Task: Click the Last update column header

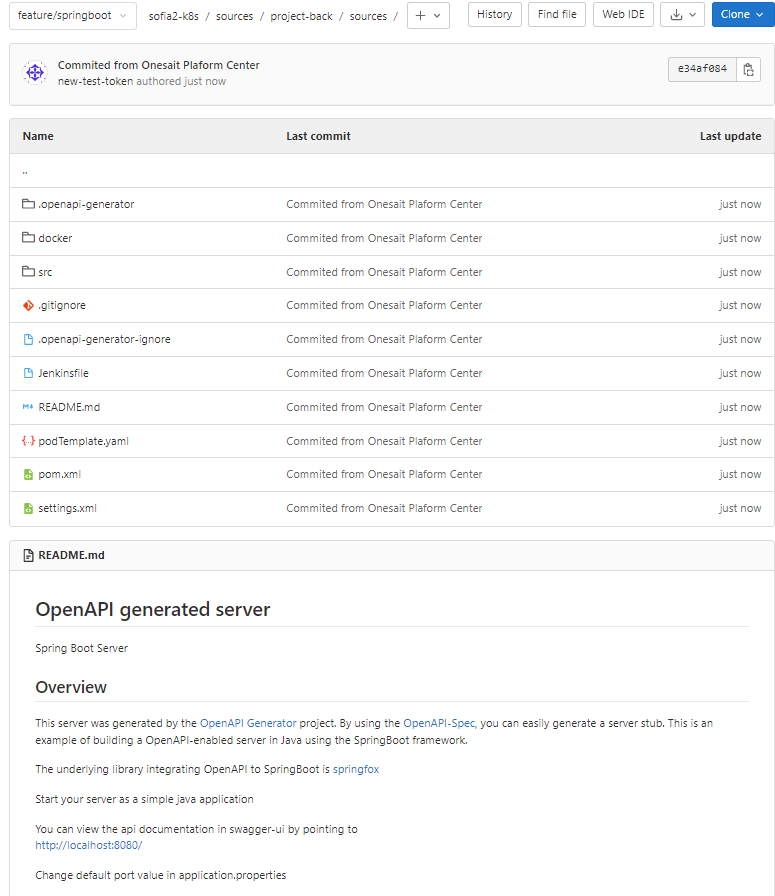Action: 730,136
